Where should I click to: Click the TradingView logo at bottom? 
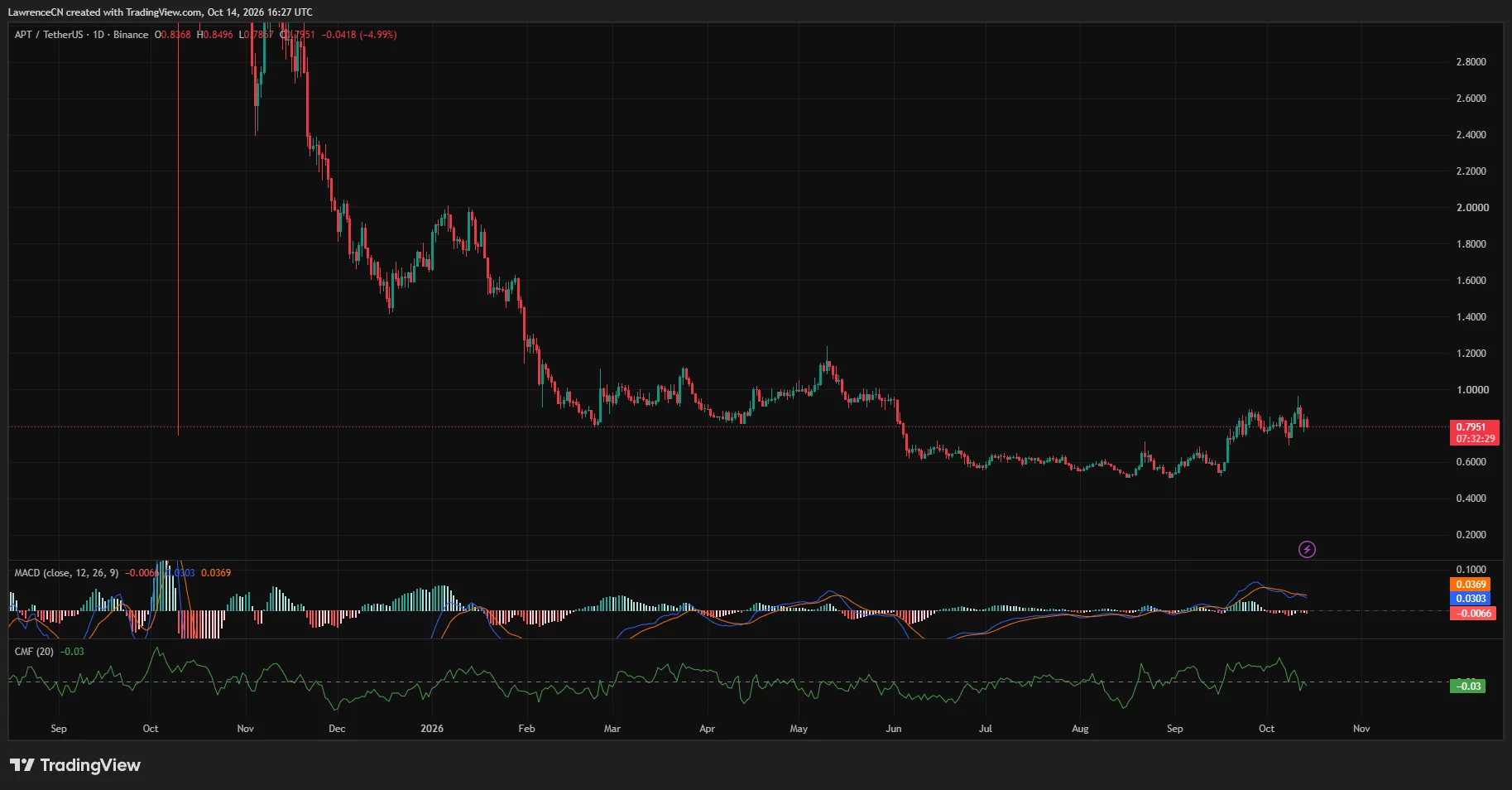tap(75, 765)
